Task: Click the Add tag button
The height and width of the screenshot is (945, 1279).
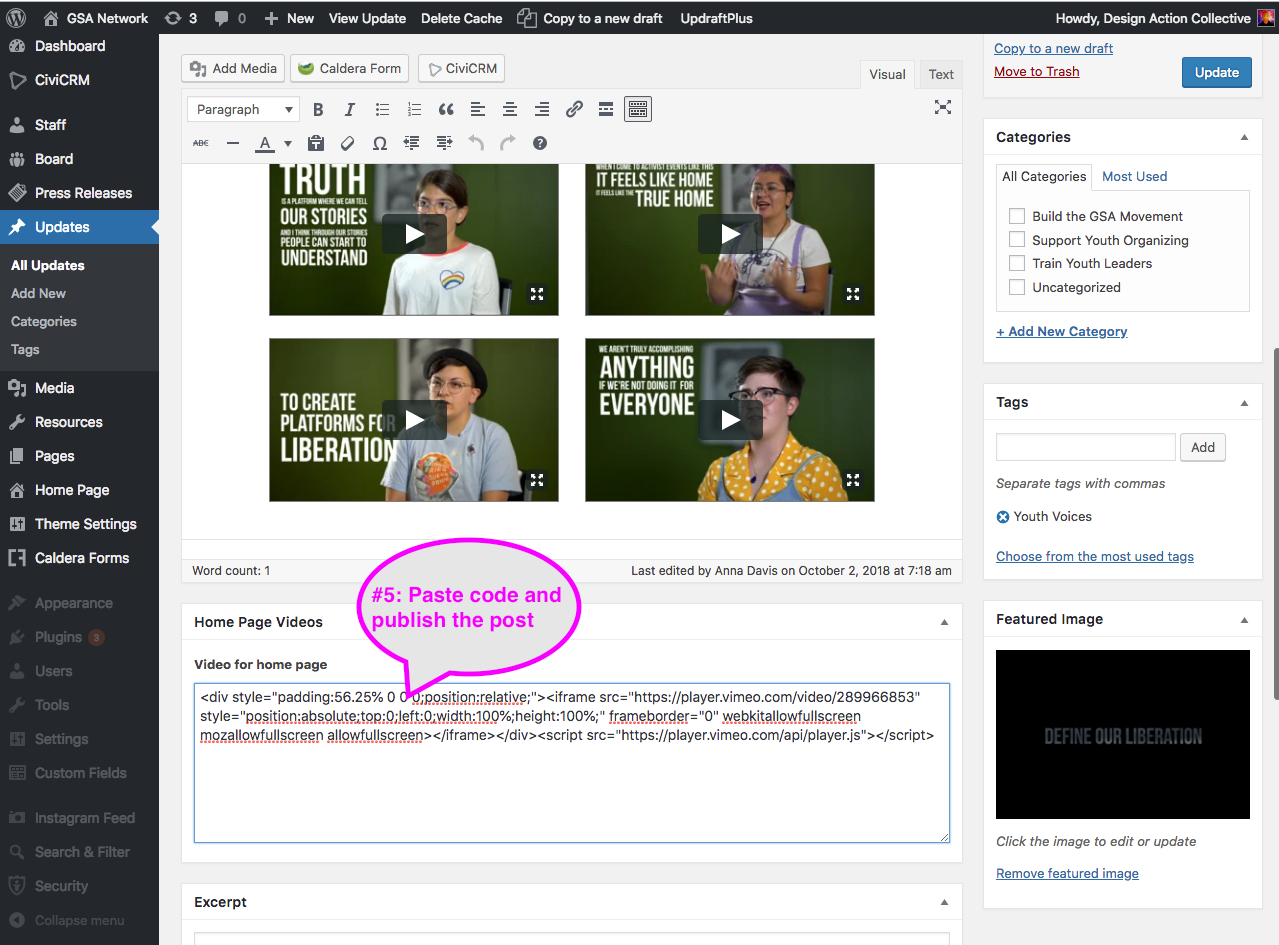Action: (x=1203, y=447)
